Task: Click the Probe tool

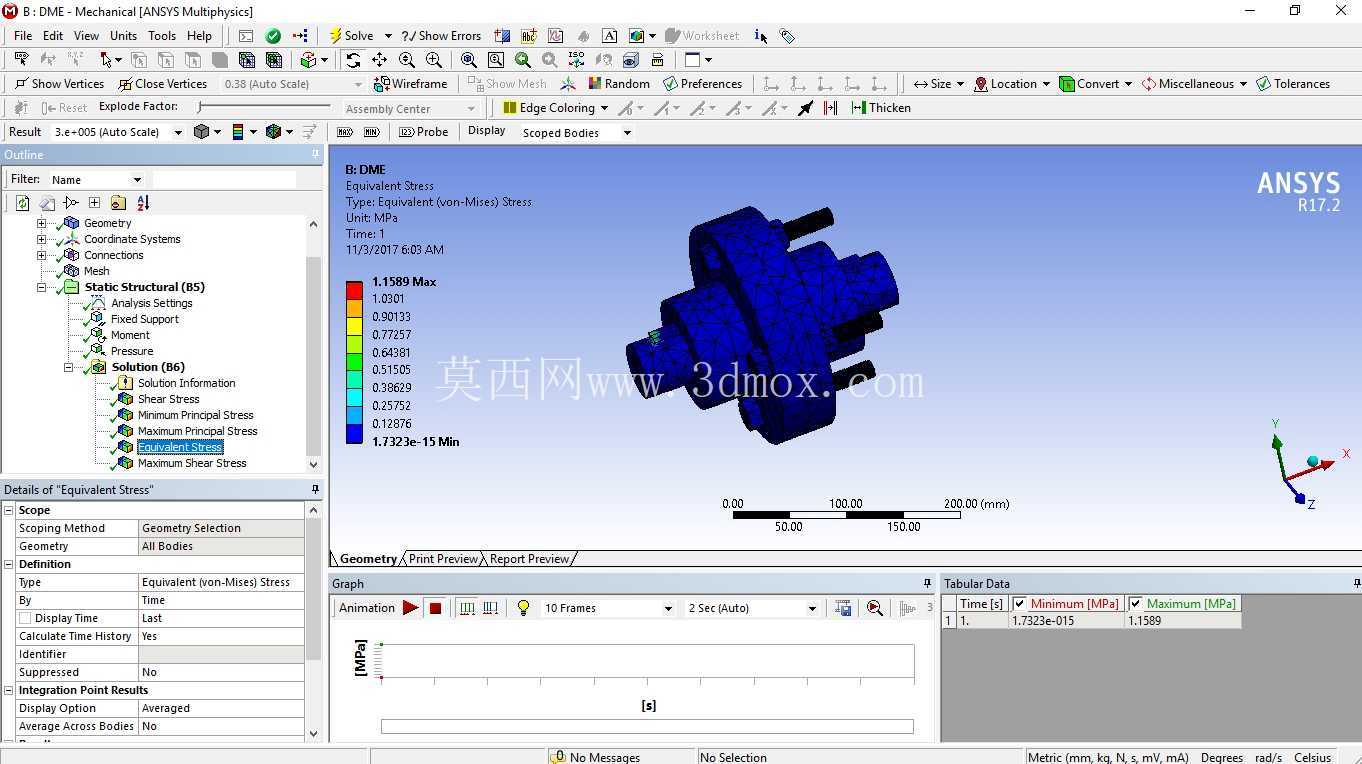Action: click(x=424, y=132)
